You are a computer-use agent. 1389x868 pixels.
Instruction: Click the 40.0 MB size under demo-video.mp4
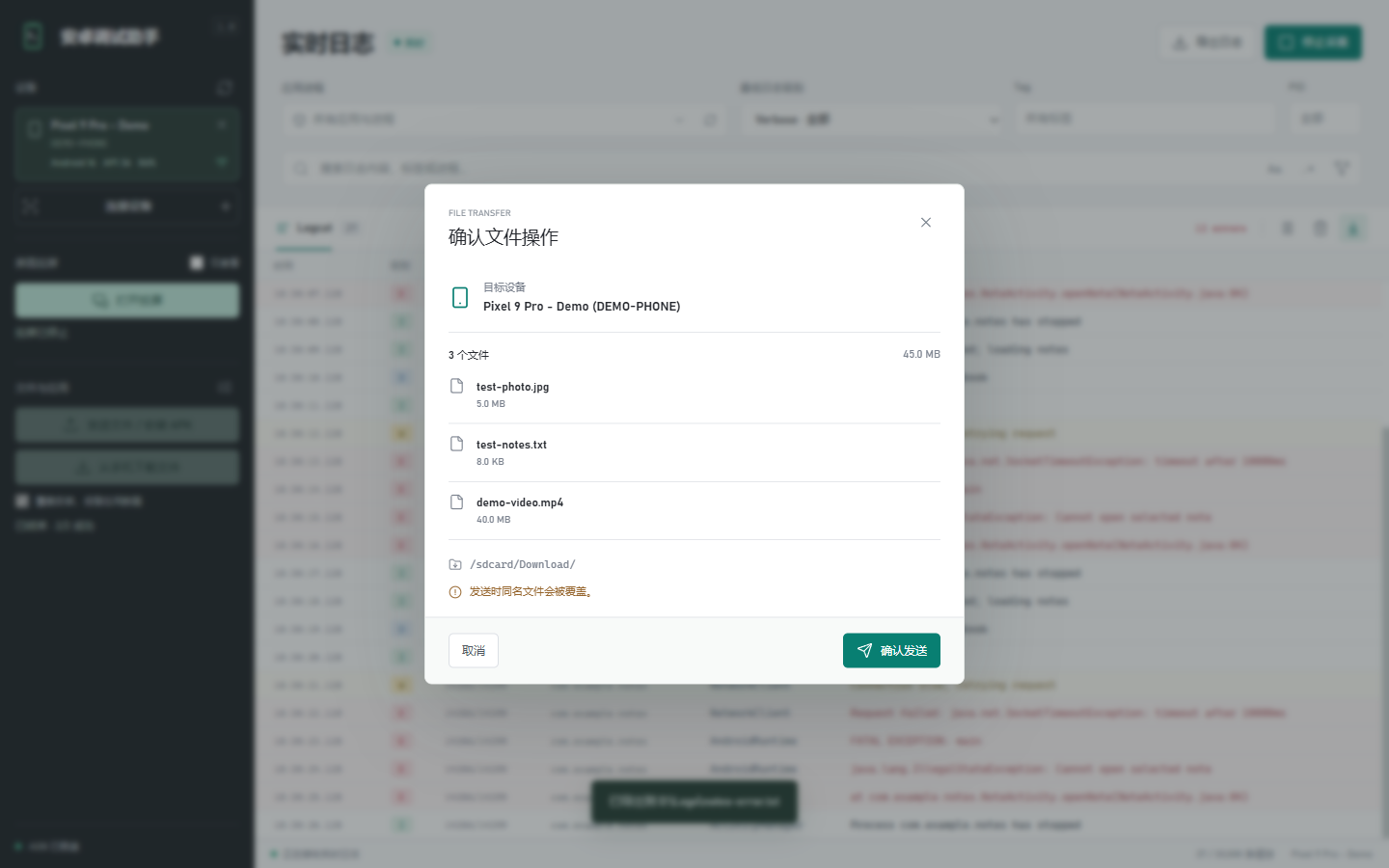point(494,520)
